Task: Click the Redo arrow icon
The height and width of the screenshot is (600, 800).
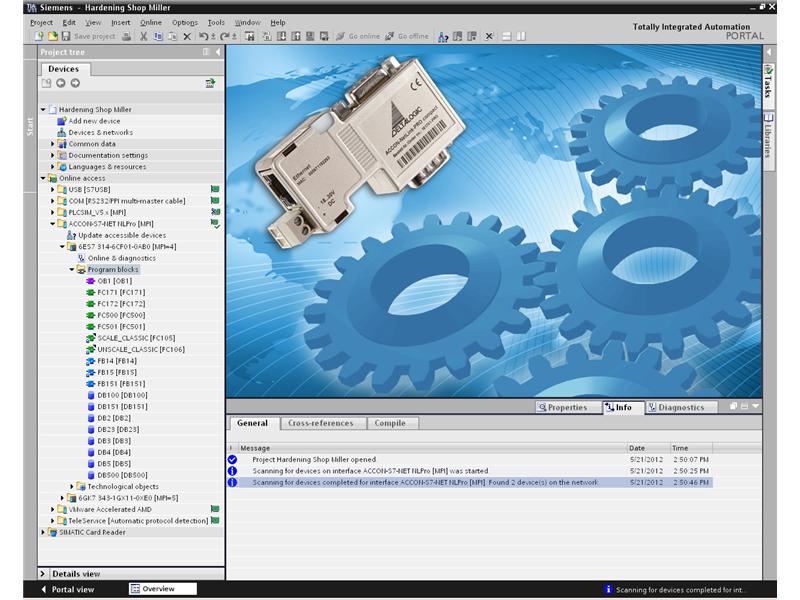Action: click(x=224, y=36)
